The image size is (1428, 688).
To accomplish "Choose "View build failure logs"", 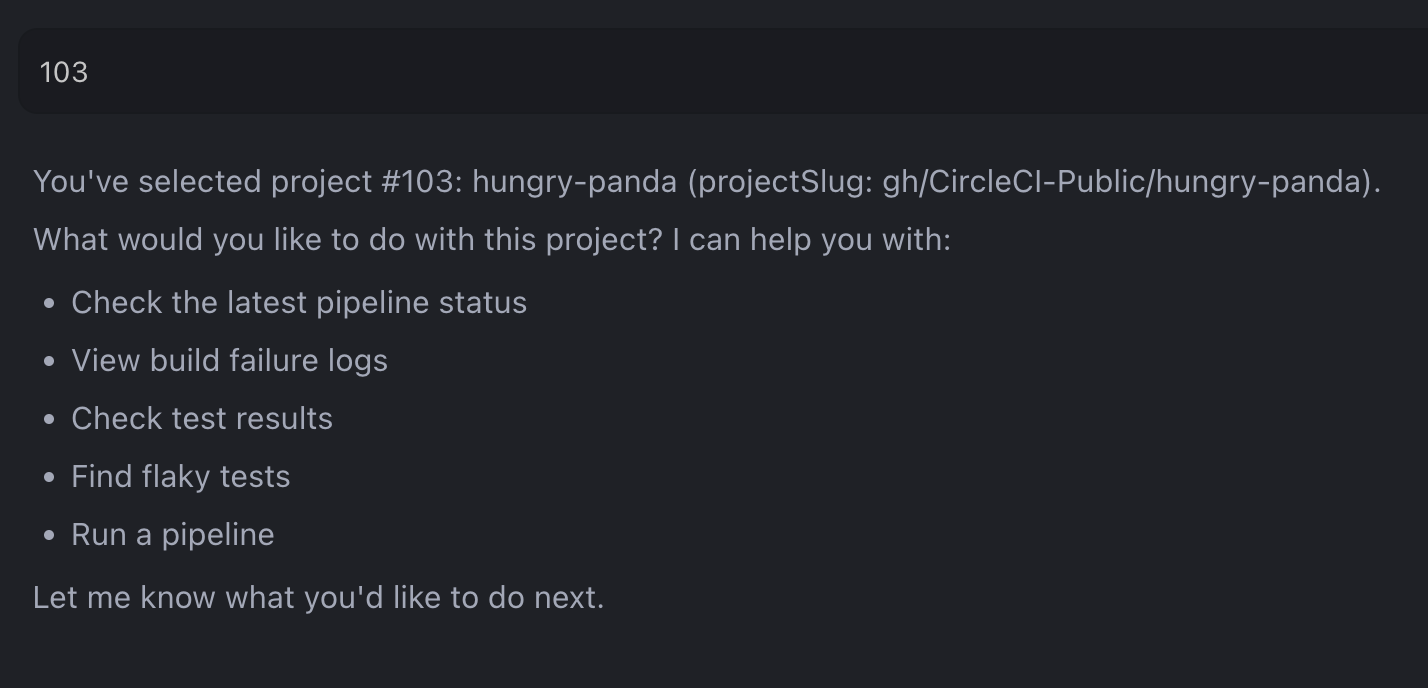I will [229, 360].
